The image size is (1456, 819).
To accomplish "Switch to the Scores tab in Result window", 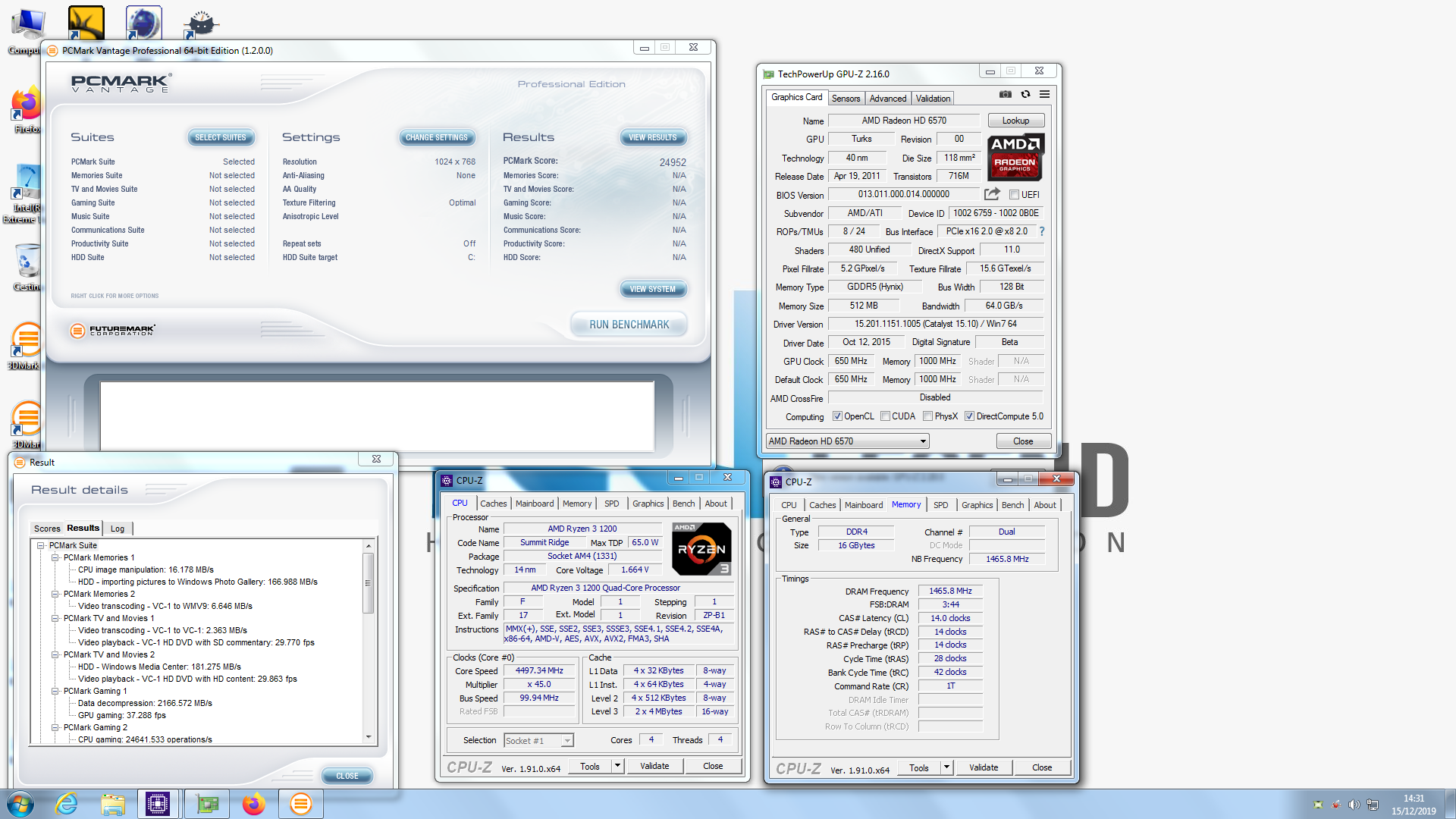I will [47, 529].
